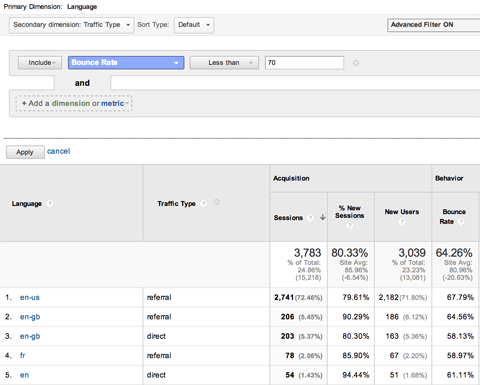
Task: Sort by New Users column header
Action: 402,212
